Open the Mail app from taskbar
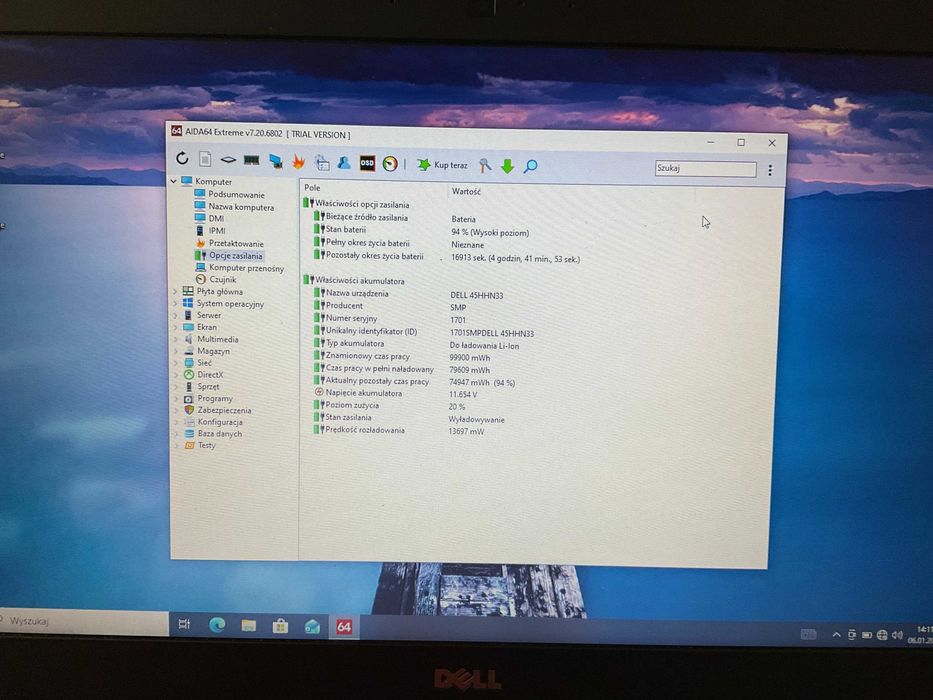The height and width of the screenshot is (700, 933). point(312,627)
